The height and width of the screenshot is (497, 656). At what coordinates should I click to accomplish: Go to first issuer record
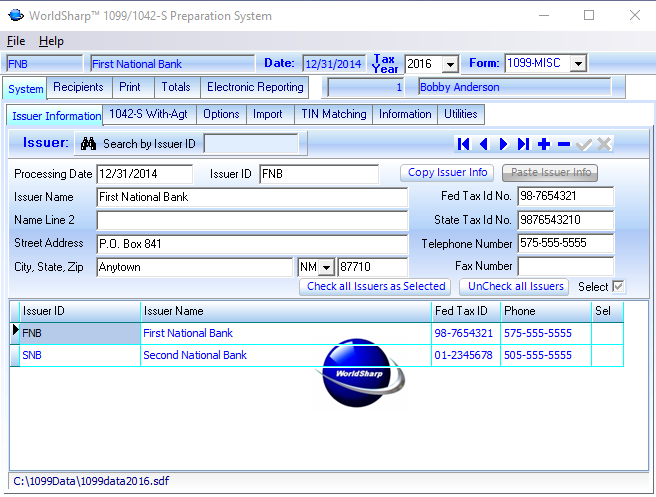pyautogui.click(x=464, y=144)
